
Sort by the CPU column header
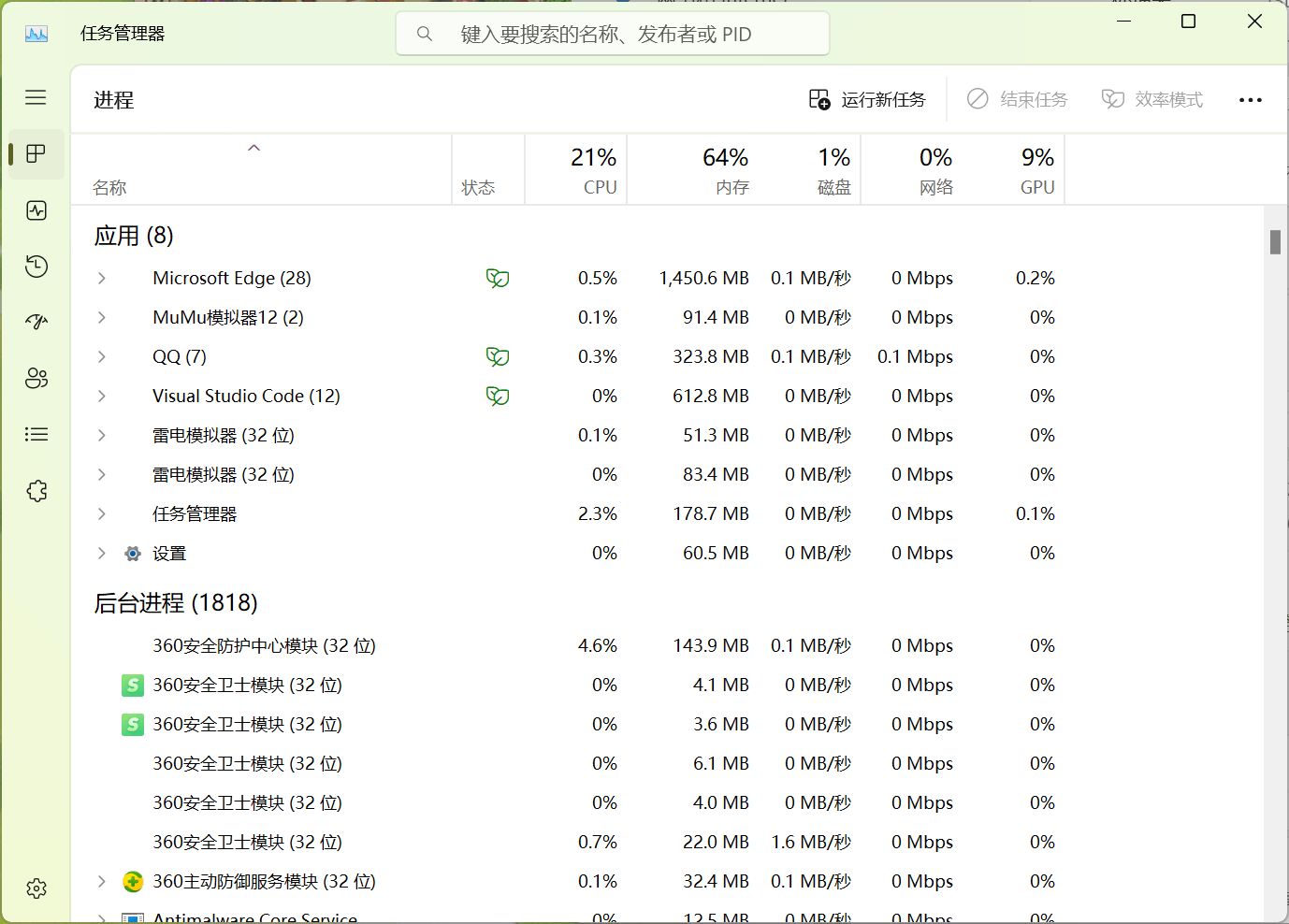click(576, 170)
